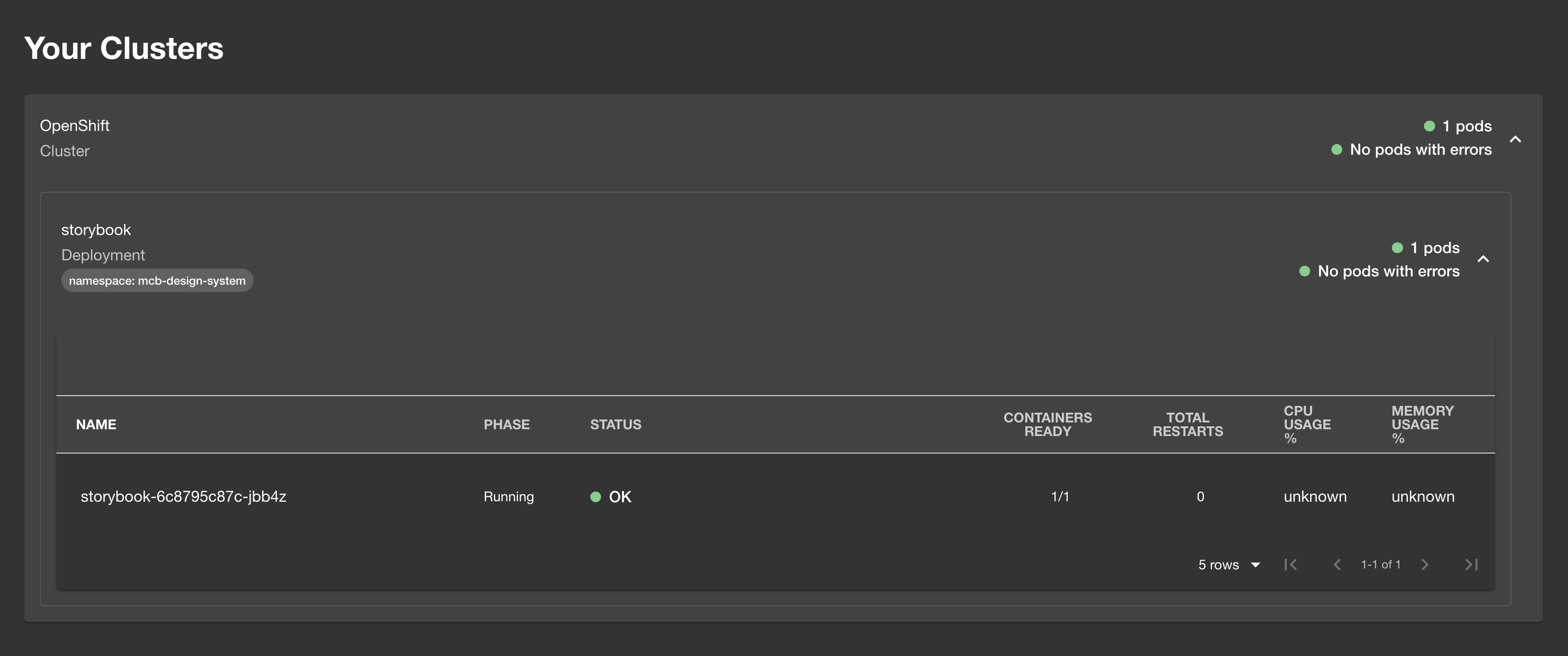Click green dot beside cluster '1 pods'
The height and width of the screenshot is (656, 1568).
click(1429, 126)
